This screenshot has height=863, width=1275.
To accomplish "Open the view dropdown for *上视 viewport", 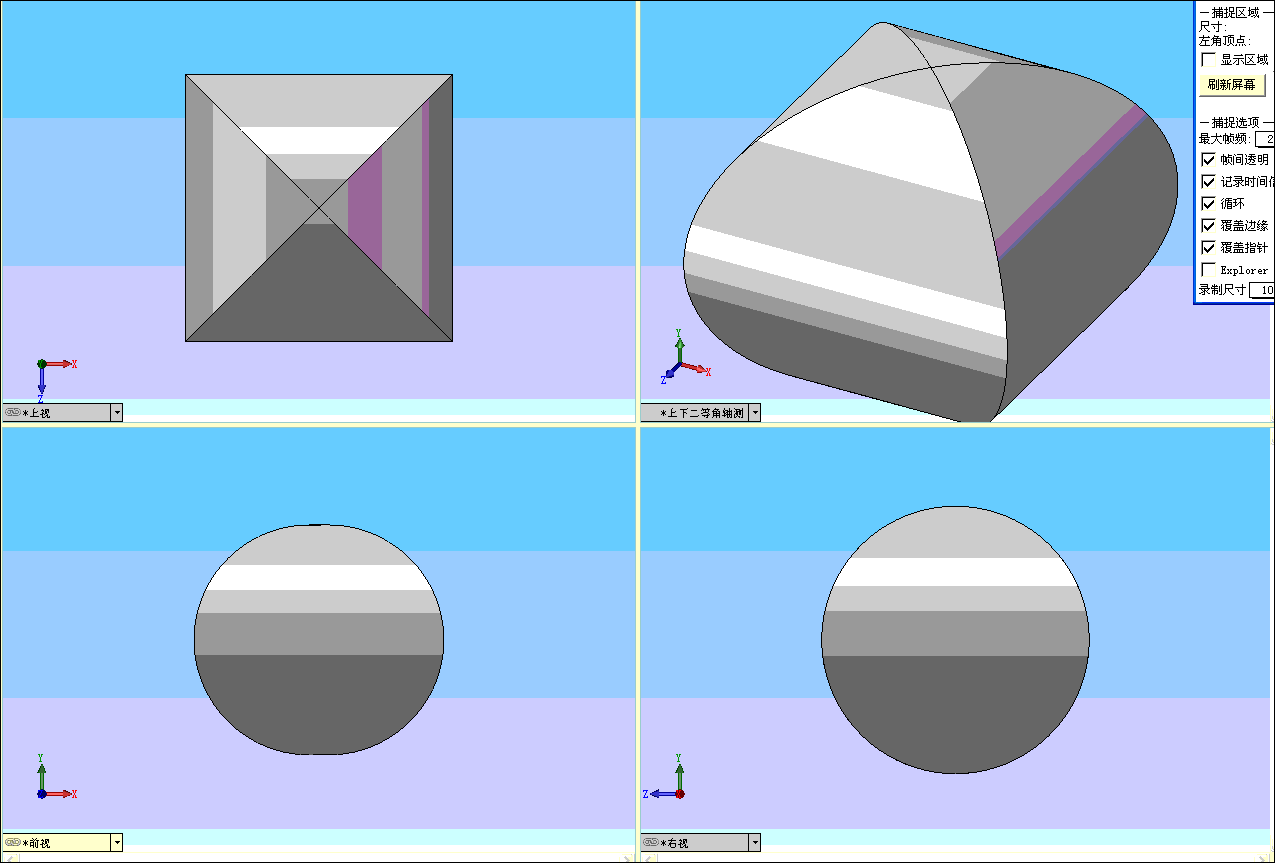I will 116,412.
